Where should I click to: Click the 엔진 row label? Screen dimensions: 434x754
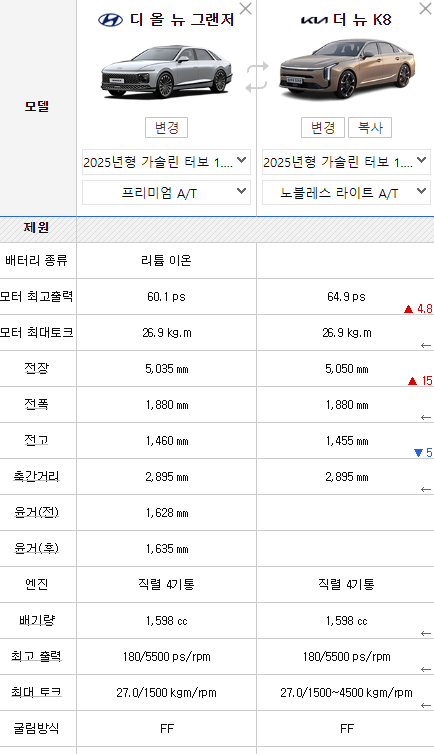(37, 584)
